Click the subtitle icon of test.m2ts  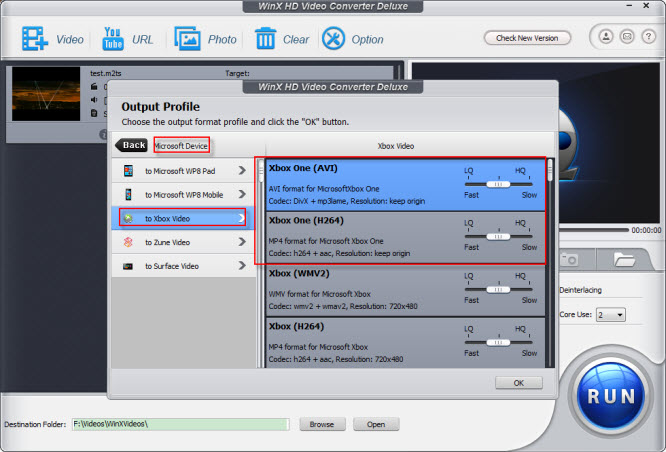[x=94, y=113]
